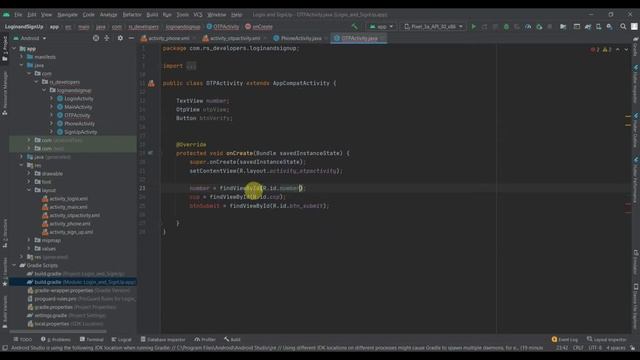
Task: Click the Collapse All icon in Project panel
Action: point(107,38)
